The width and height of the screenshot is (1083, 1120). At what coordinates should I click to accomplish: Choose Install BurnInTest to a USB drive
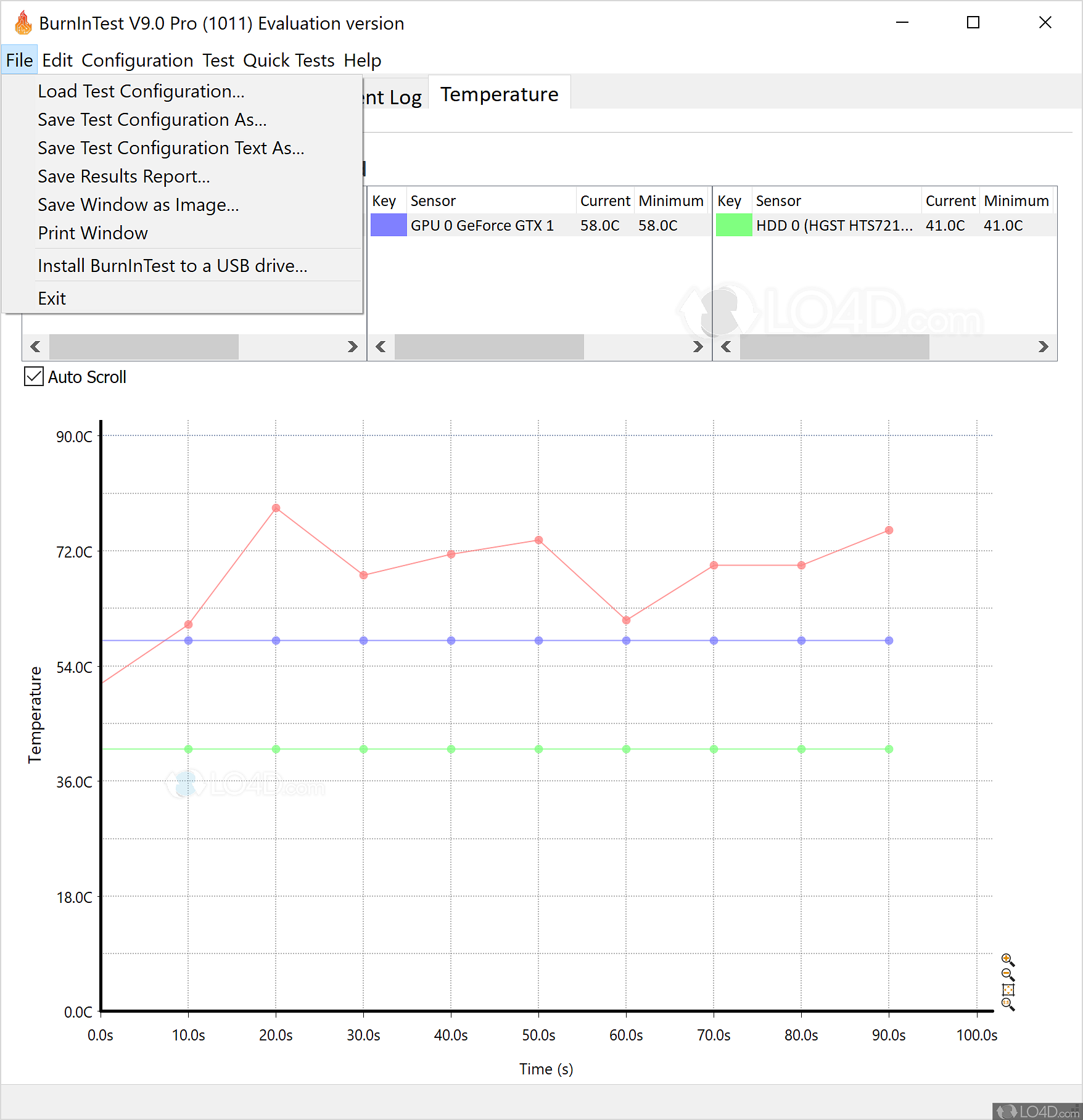[173, 265]
